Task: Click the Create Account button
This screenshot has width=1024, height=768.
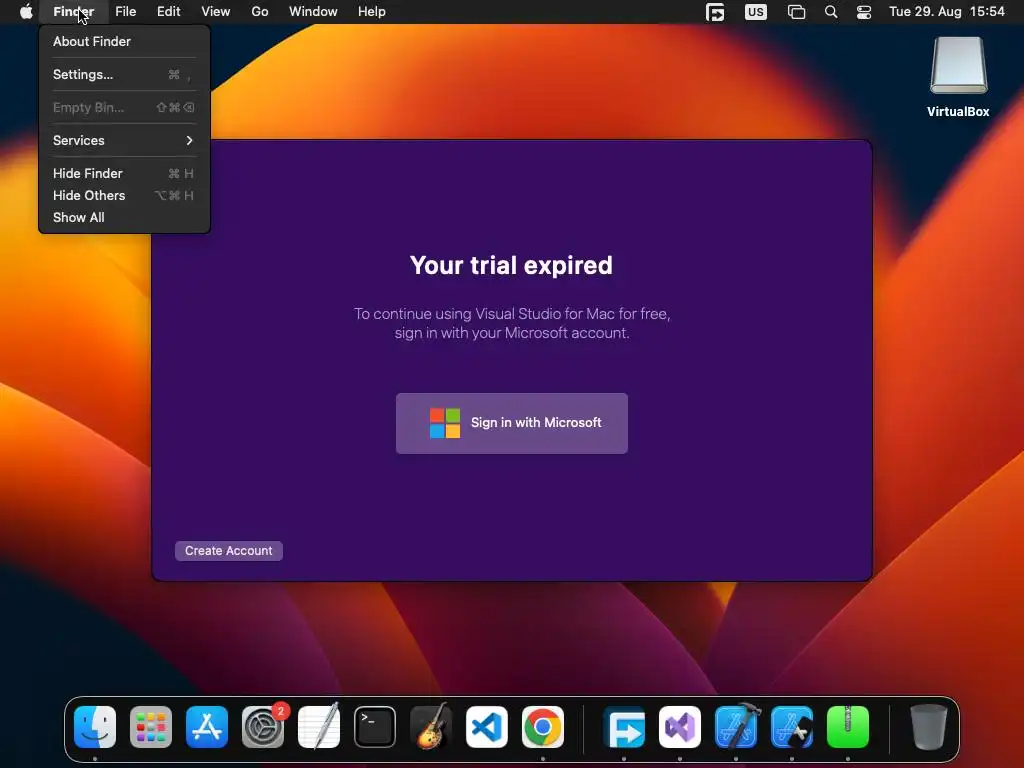Action: click(229, 551)
